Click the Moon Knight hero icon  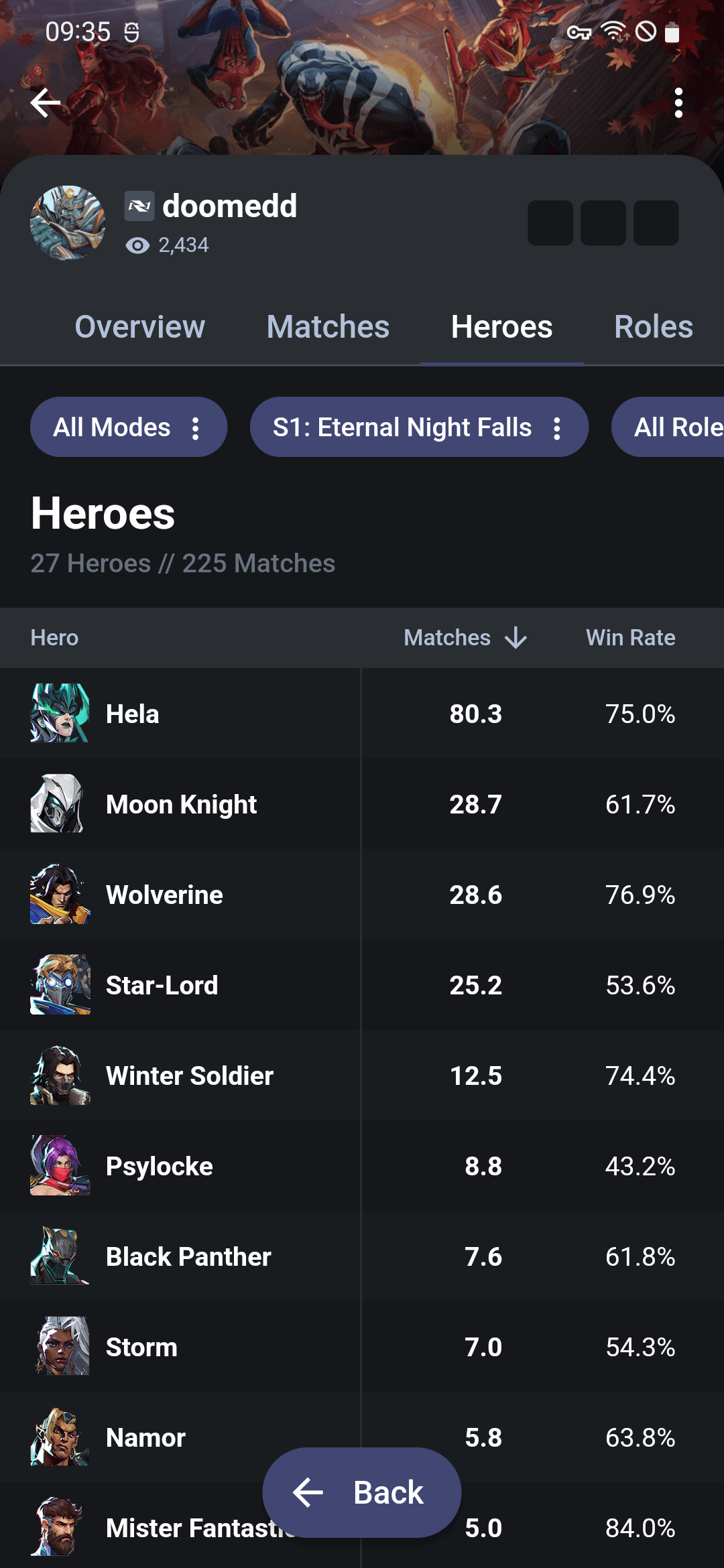click(x=60, y=804)
